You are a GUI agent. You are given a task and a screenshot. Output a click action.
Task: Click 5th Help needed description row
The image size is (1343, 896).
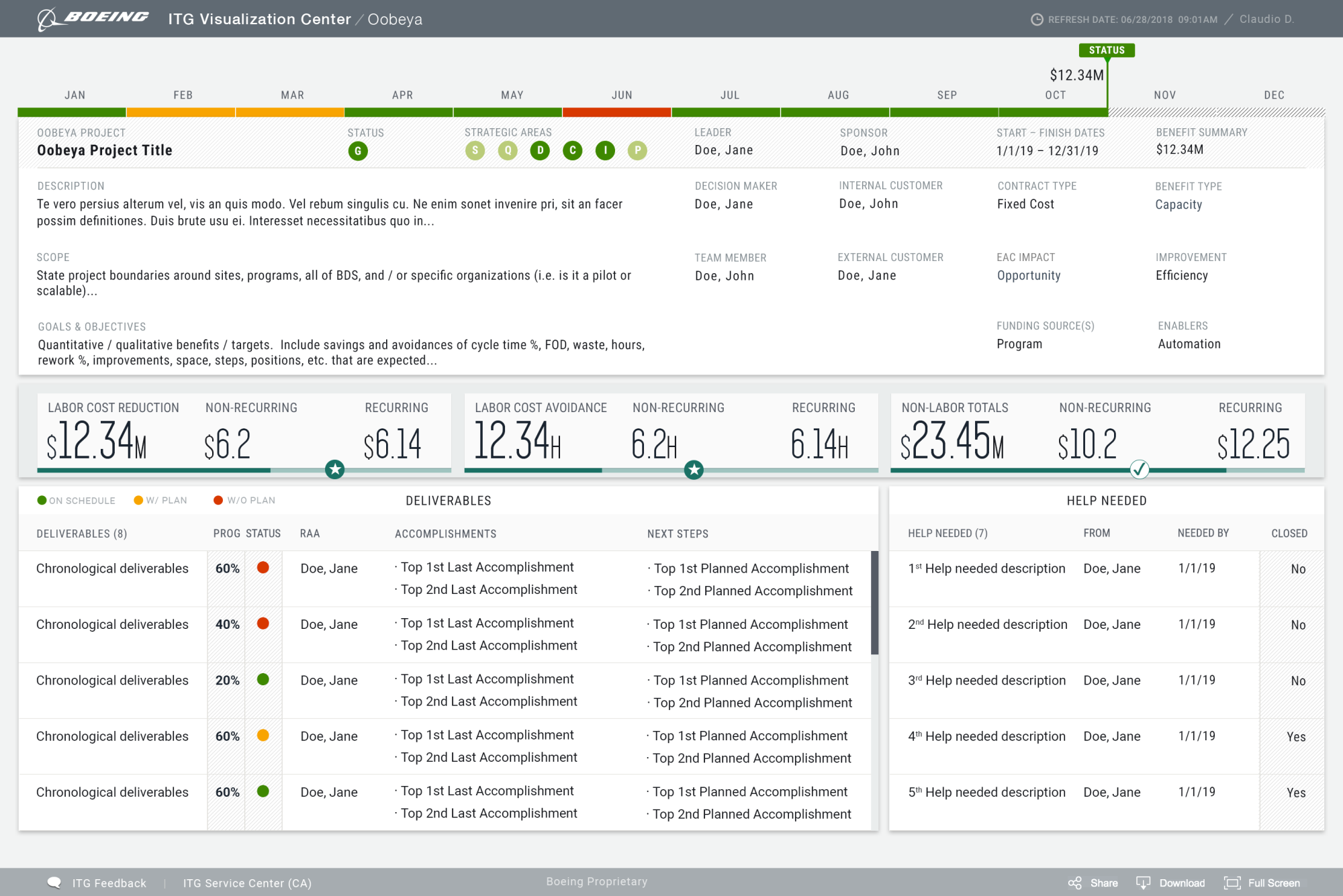(1107, 802)
